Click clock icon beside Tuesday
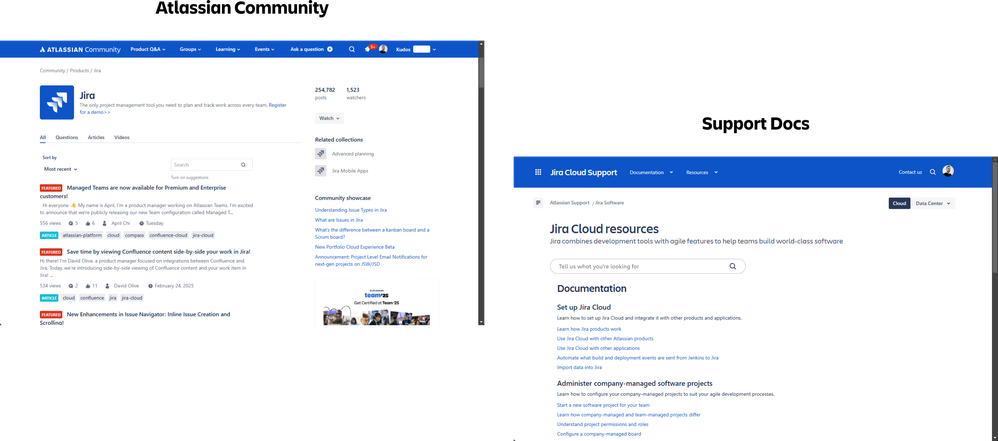 141,223
